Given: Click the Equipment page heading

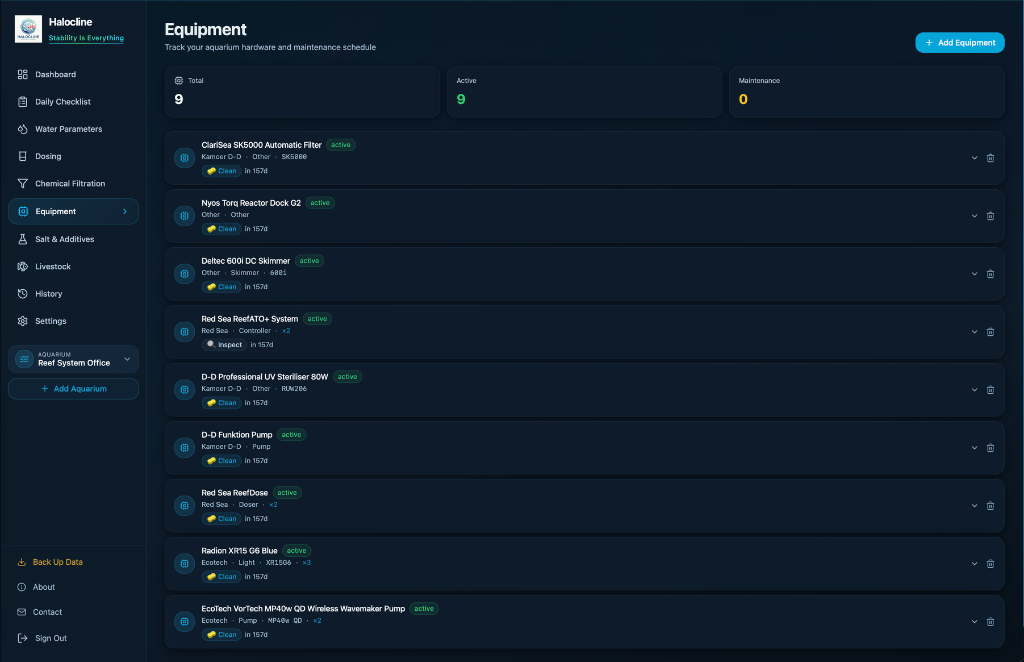Looking at the screenshot, I should pos(205,30).
